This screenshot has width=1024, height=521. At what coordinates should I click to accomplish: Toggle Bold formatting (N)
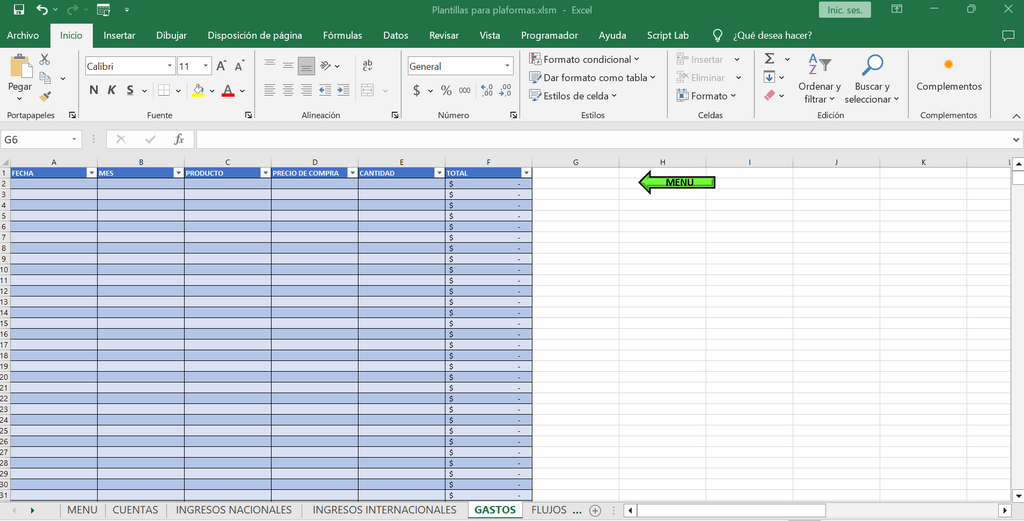pyautogui.click(x=94, y=90)
